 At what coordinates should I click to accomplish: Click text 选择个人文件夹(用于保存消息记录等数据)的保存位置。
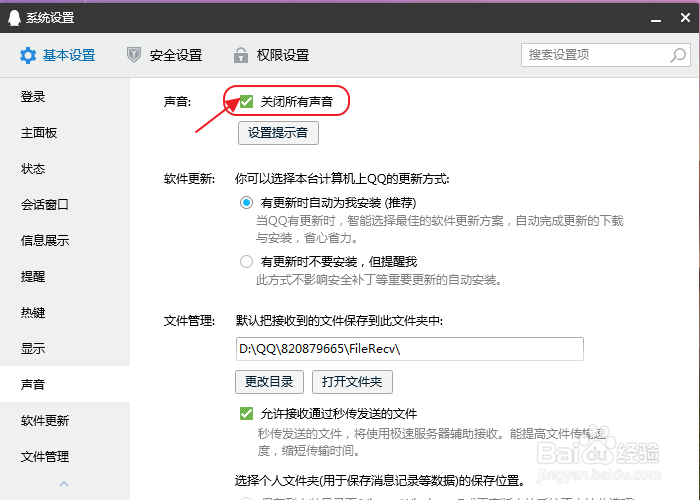(380, 481)
